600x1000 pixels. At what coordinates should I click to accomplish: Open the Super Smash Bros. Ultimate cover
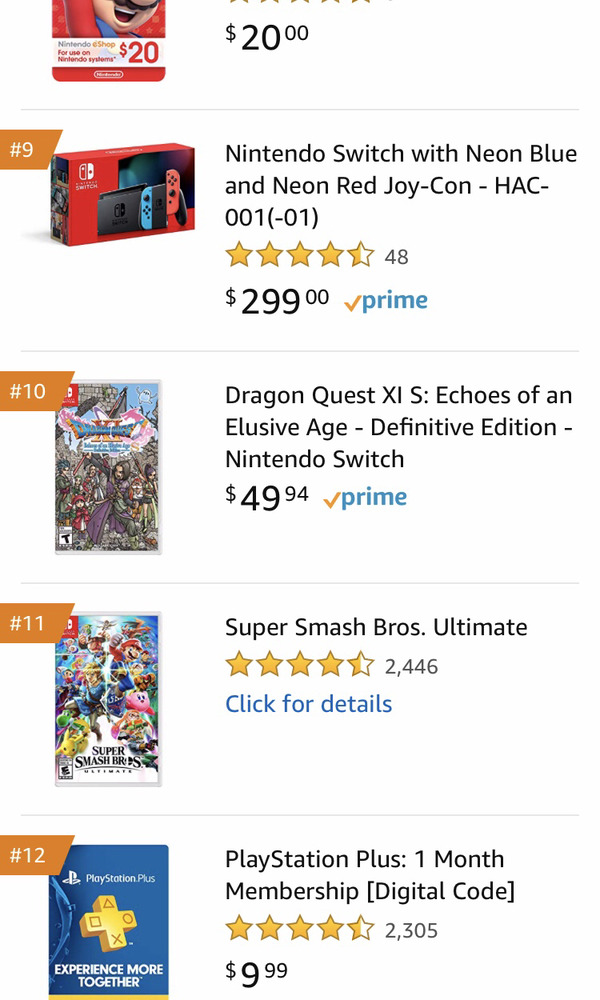(x=108, y=698)
